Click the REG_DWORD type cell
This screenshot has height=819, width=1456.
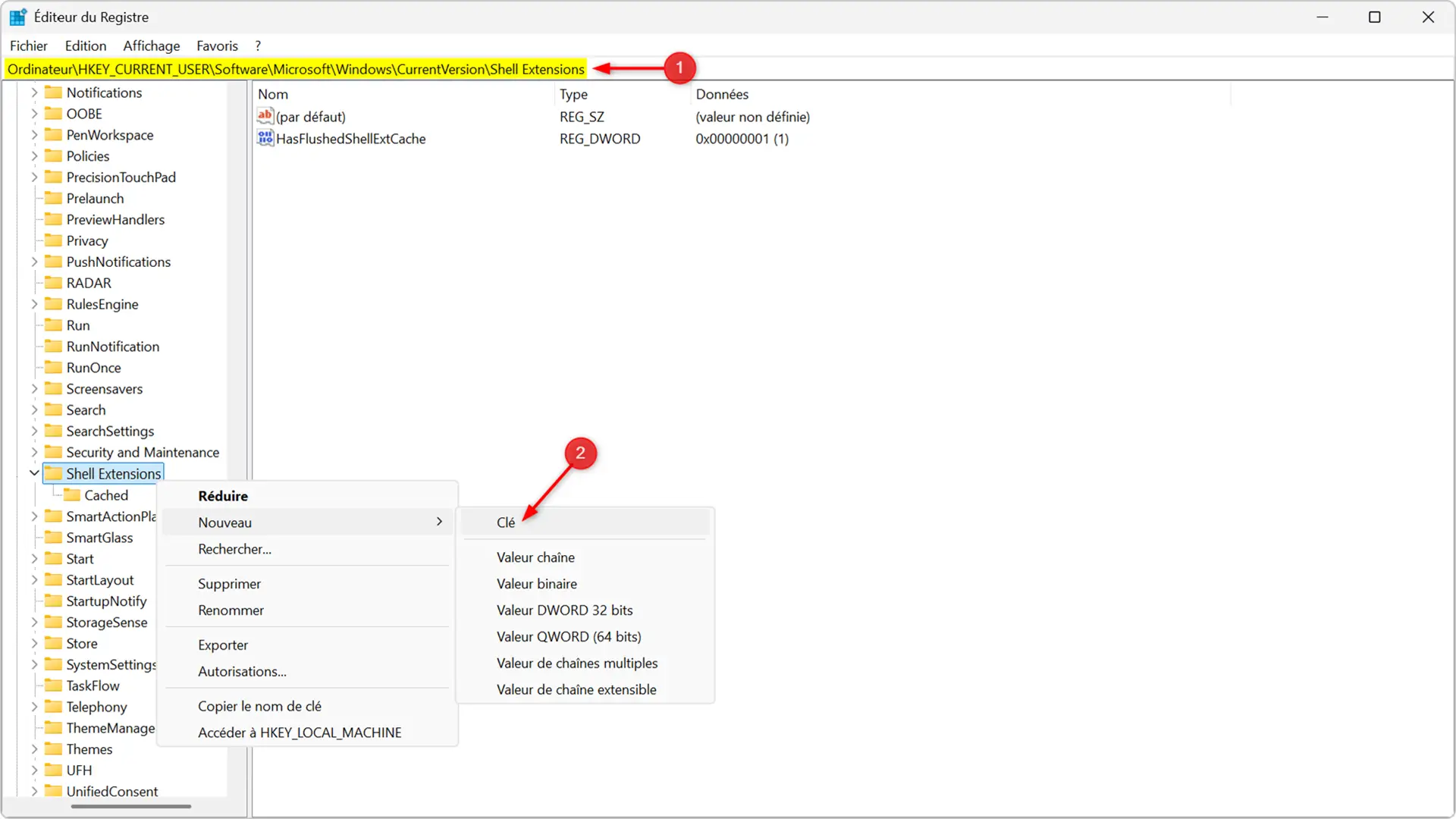point(600,139)
